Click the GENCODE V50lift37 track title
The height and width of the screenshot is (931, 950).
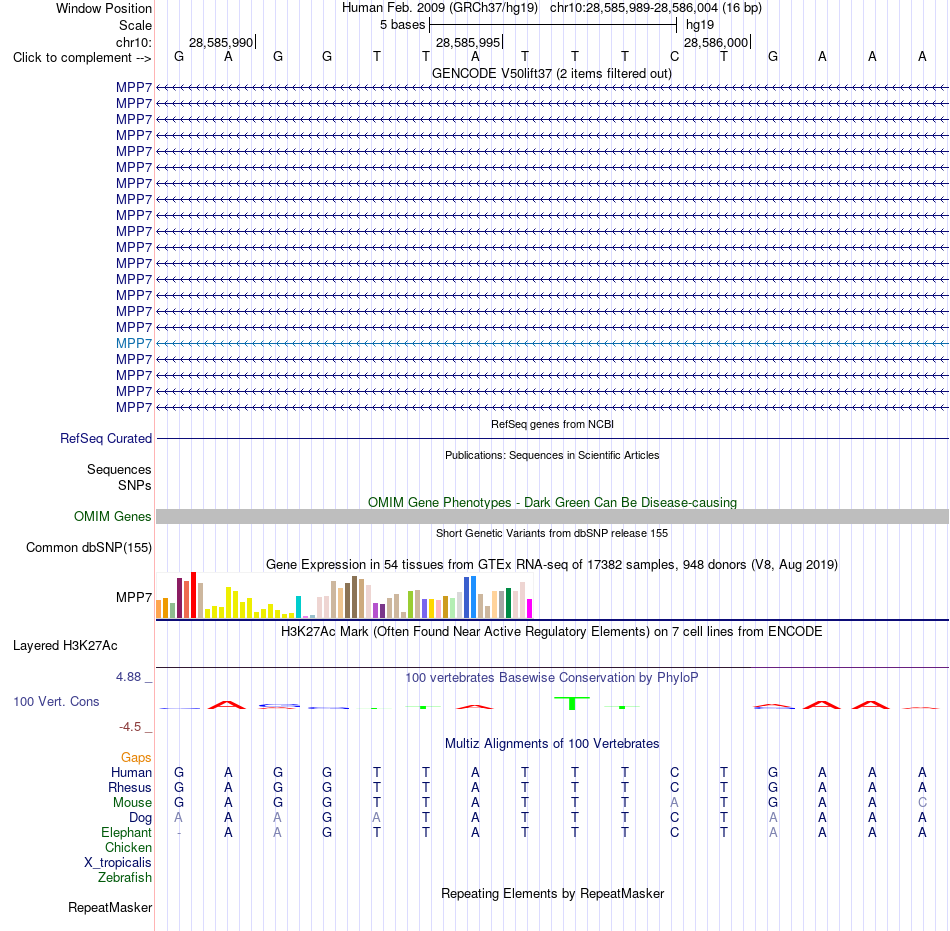click(x=552, y=74)
